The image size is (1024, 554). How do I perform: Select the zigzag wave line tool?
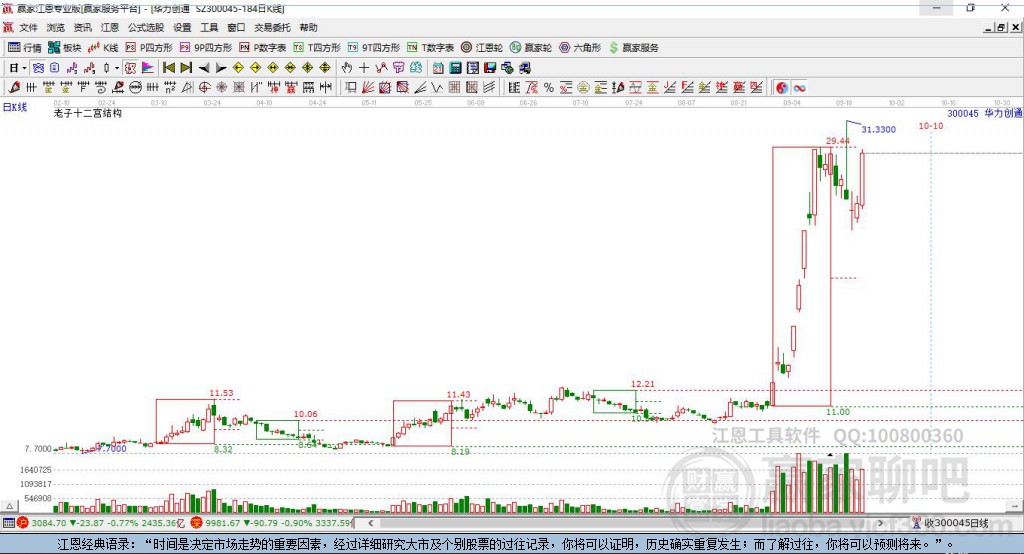pos(437,87)
